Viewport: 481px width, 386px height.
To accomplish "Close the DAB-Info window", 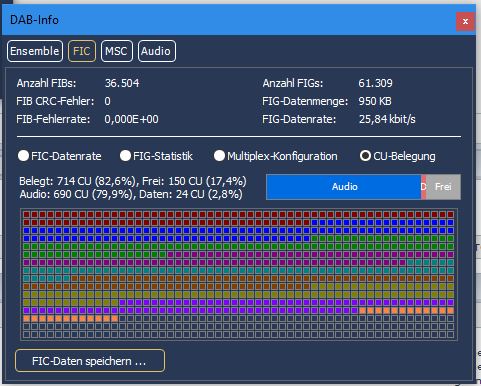I will point(465,22).
